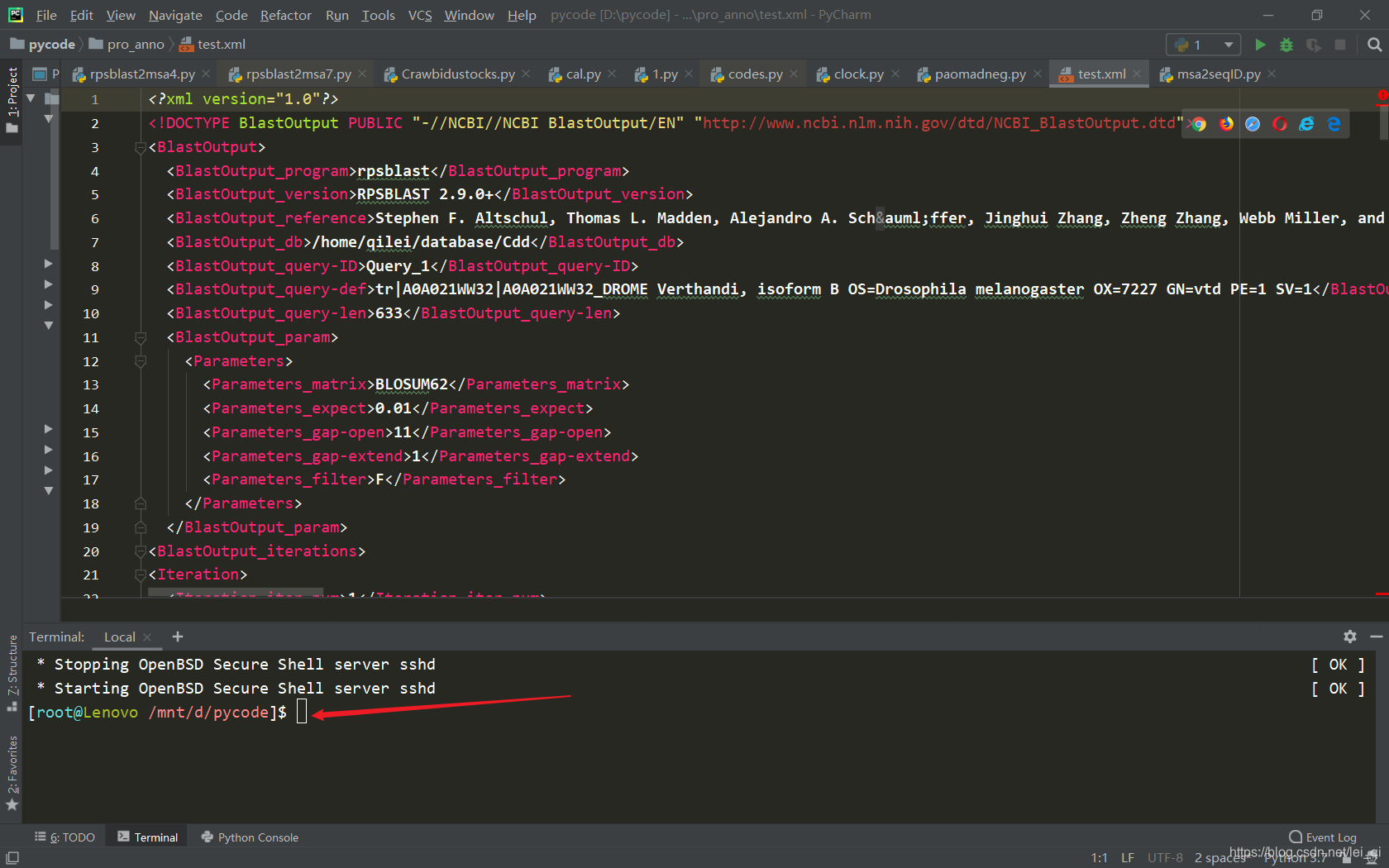The image size is (1389, 868).
Task: Open the XML in Chrome browser icon
Action: pos(1199,123)
